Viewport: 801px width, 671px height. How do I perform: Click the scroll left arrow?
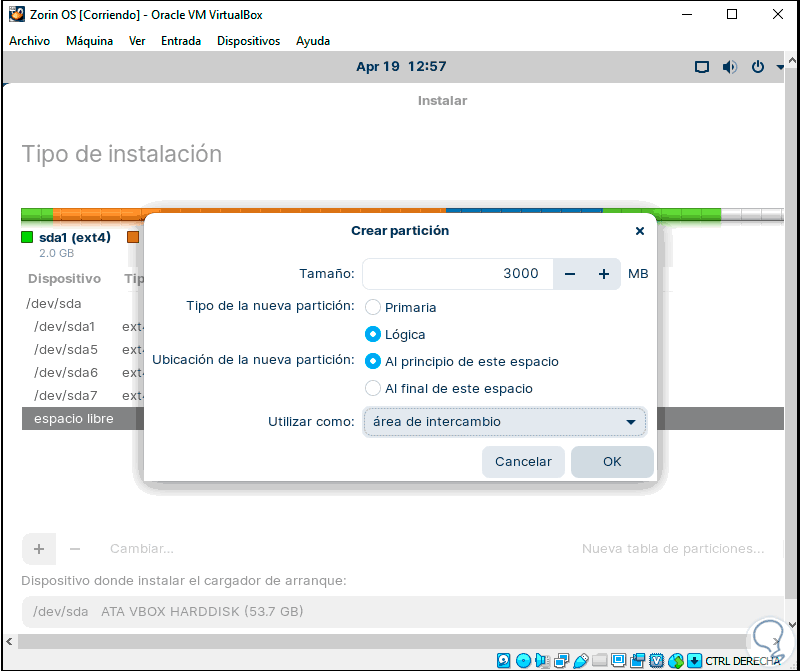(x=9, y=641)
